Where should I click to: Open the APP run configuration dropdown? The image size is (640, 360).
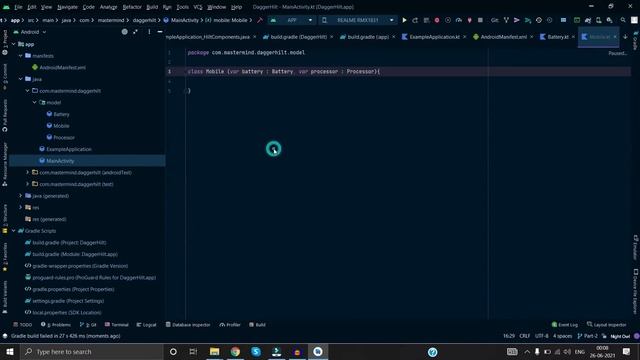pyautogui.click(x=291, y=20)
